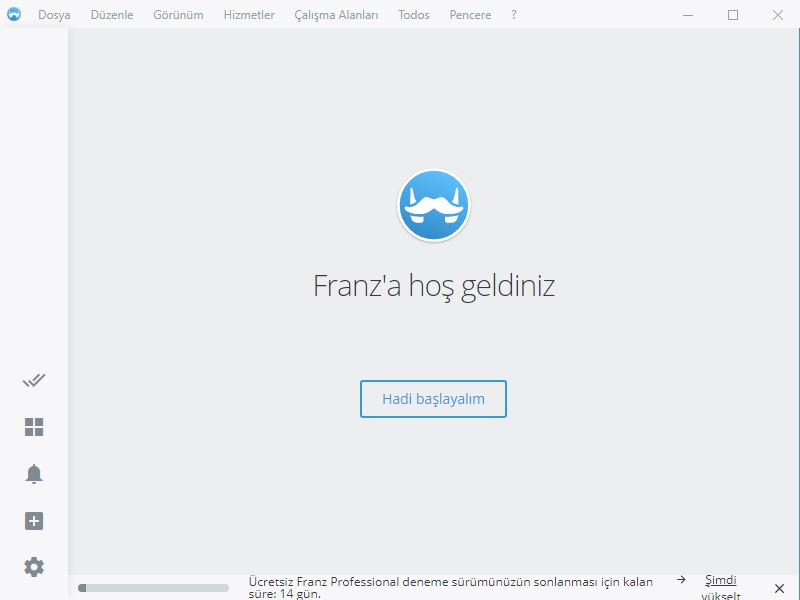800x600 pixels.
Task: Click the trial progress bar
Action: pos(153,588)
